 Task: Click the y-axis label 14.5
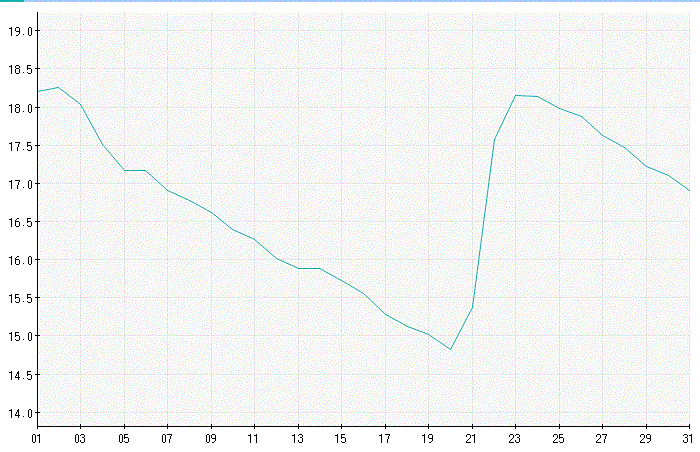pyautogui.click(x=21, y=375)
